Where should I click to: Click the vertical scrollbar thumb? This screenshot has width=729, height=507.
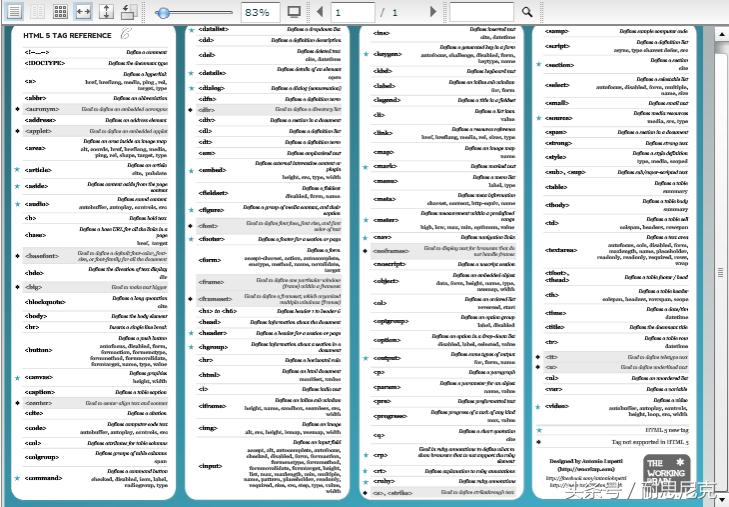tap(721, 272)
